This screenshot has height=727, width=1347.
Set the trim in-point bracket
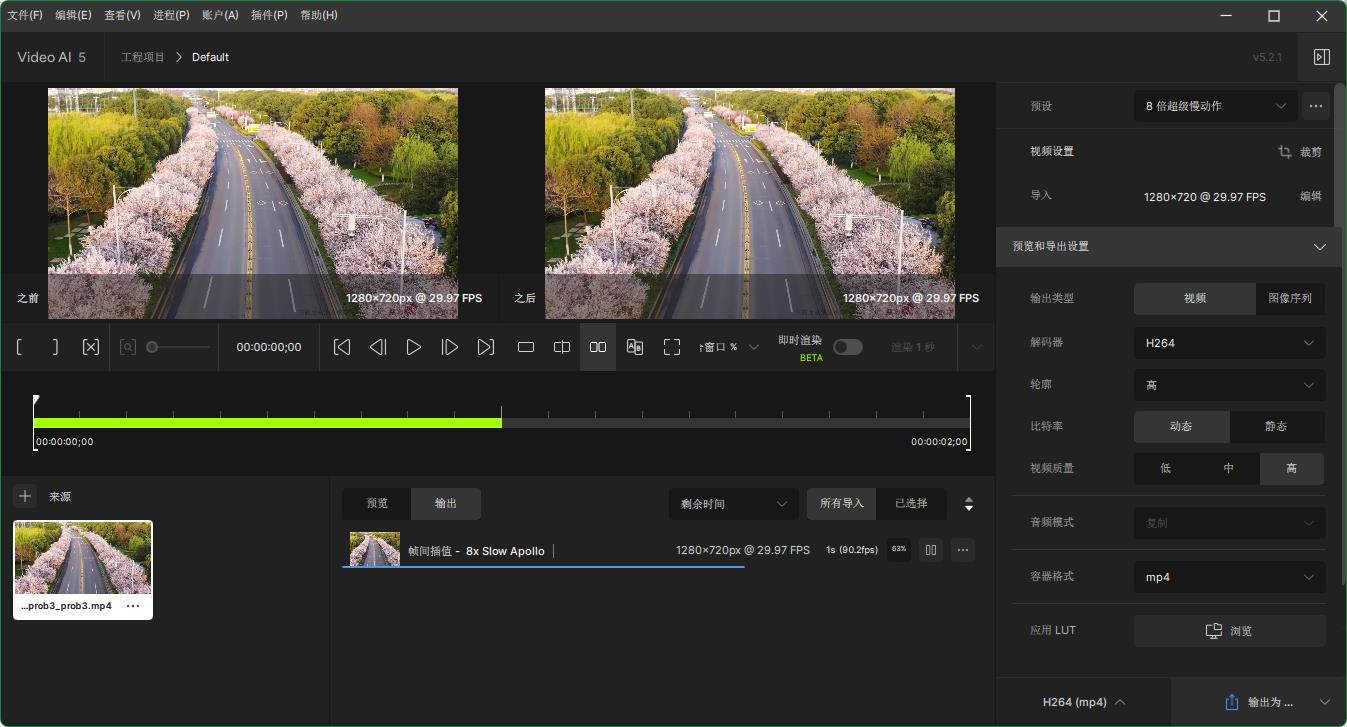coord(19,347)
